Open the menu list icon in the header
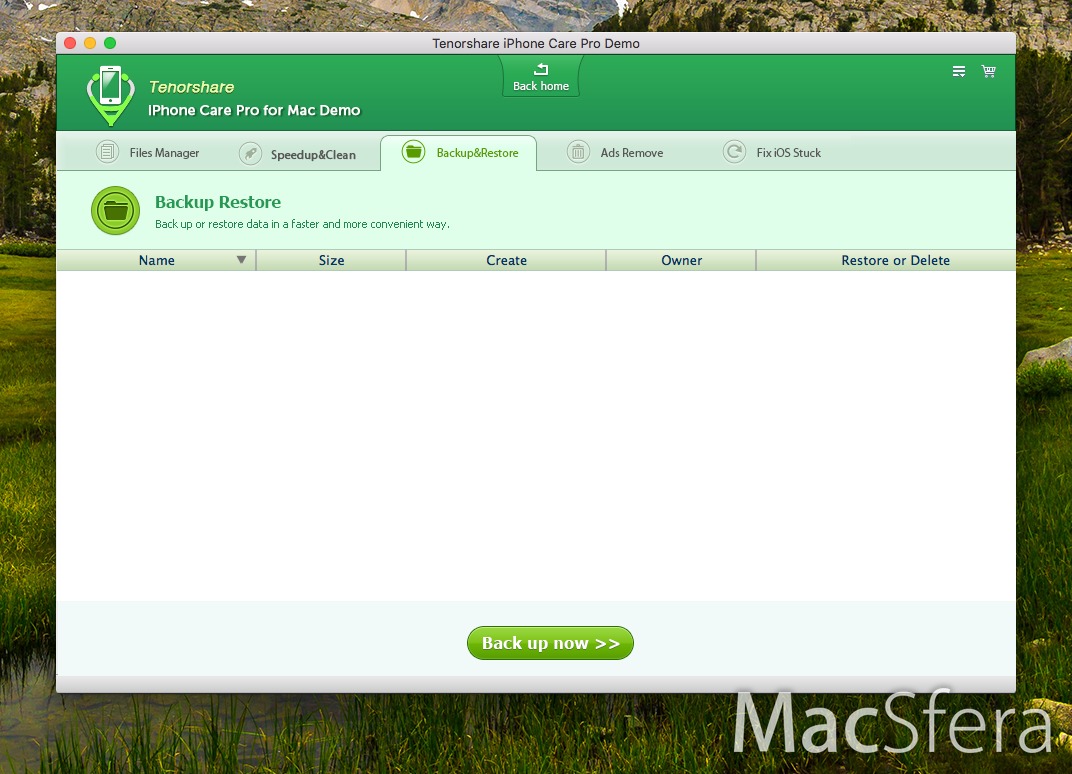The height and width of the screenshot is (774, 1072). coord(959,71)
